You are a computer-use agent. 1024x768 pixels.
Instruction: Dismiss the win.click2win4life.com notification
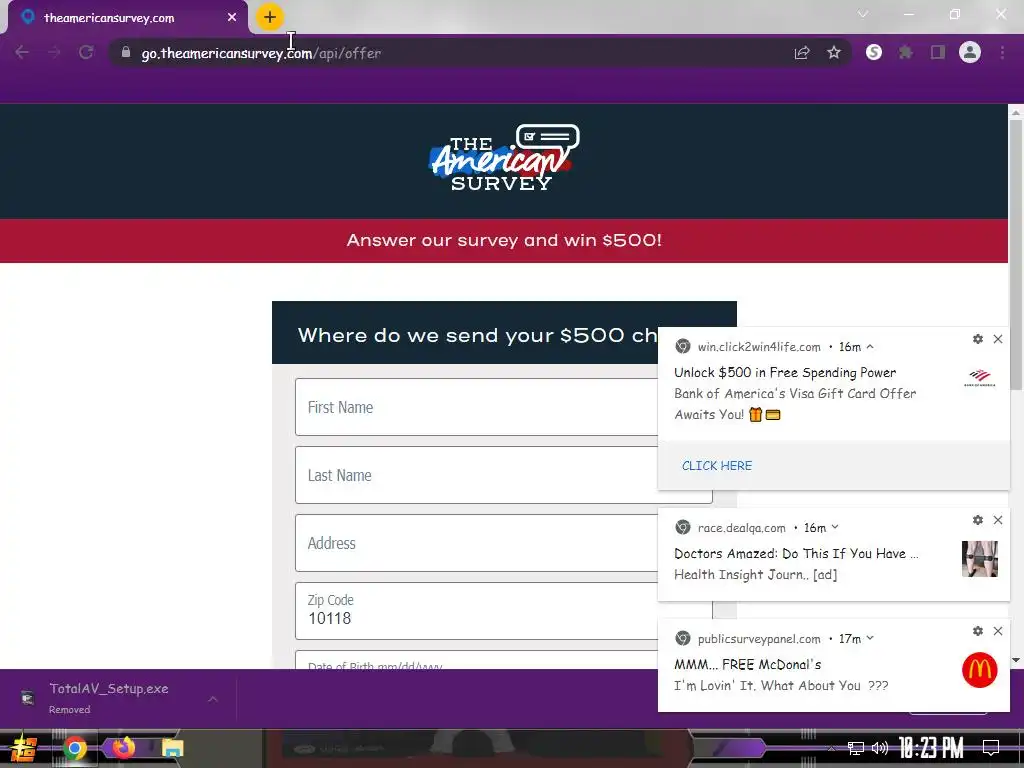click(x=998, y=339)
